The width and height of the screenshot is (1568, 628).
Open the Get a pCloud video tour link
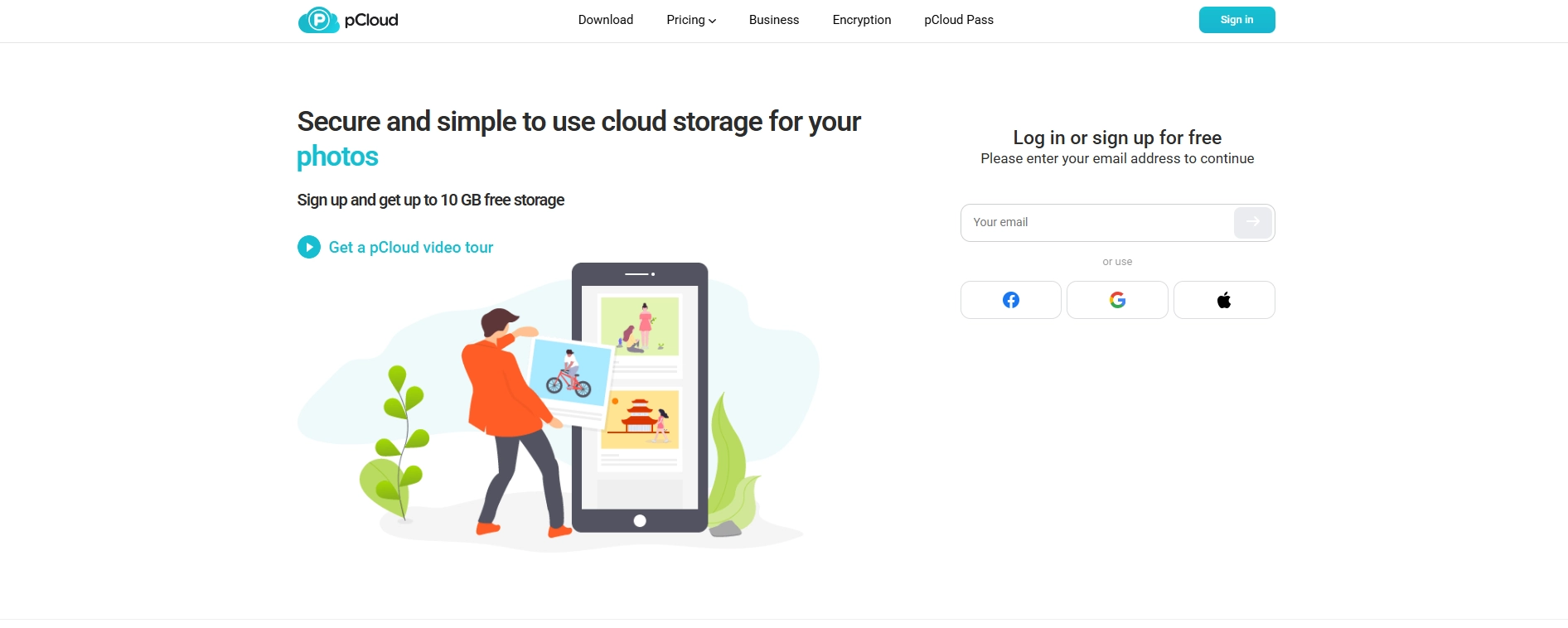click(411, 247)
